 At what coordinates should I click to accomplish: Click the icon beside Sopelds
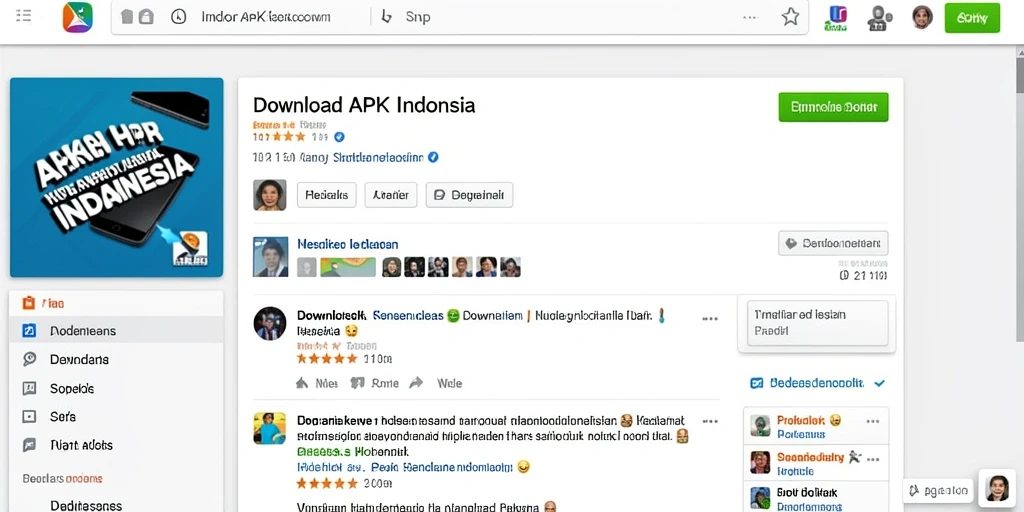point(29,389)
